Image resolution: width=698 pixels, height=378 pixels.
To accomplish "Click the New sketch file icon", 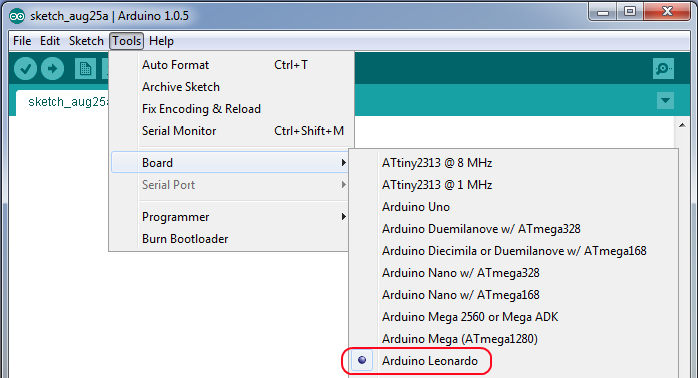I will (x=85, y=69).
